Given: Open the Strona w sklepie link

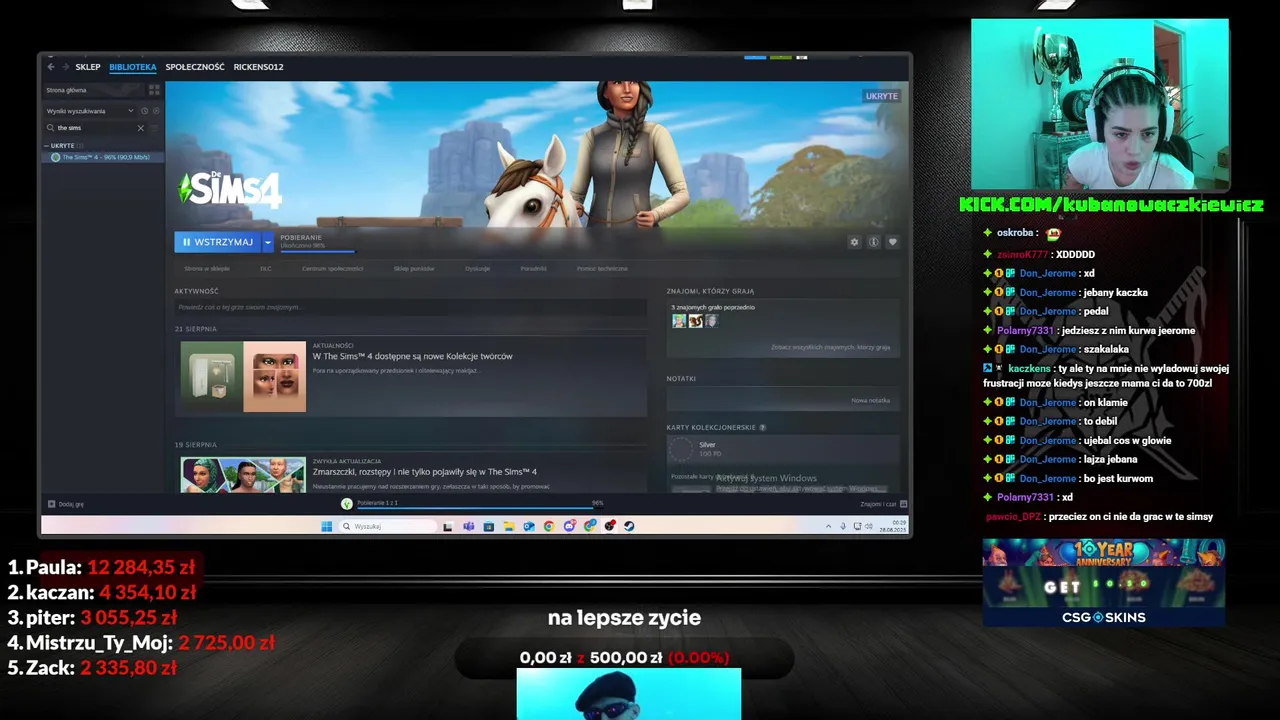Looking at the screenshot, I should [206, 268].
